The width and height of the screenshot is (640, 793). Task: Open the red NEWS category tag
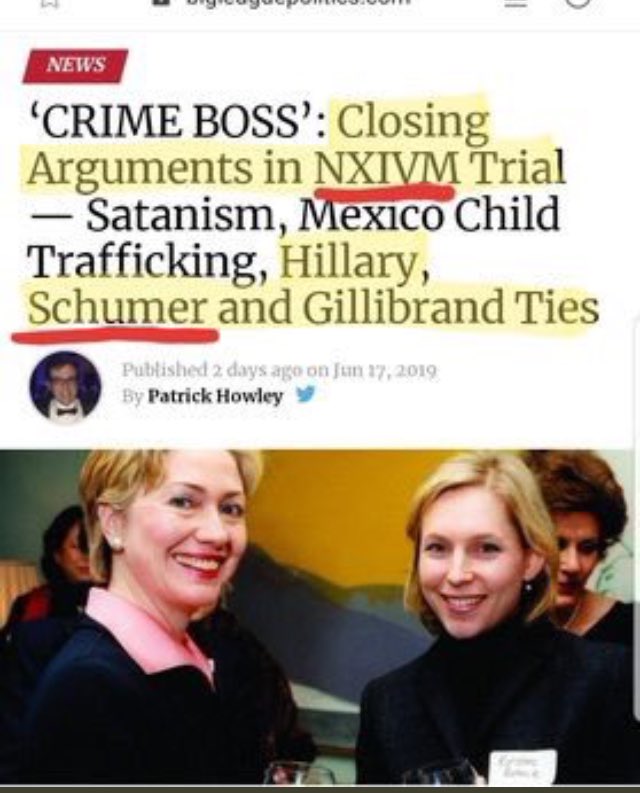tap(75, 65)
